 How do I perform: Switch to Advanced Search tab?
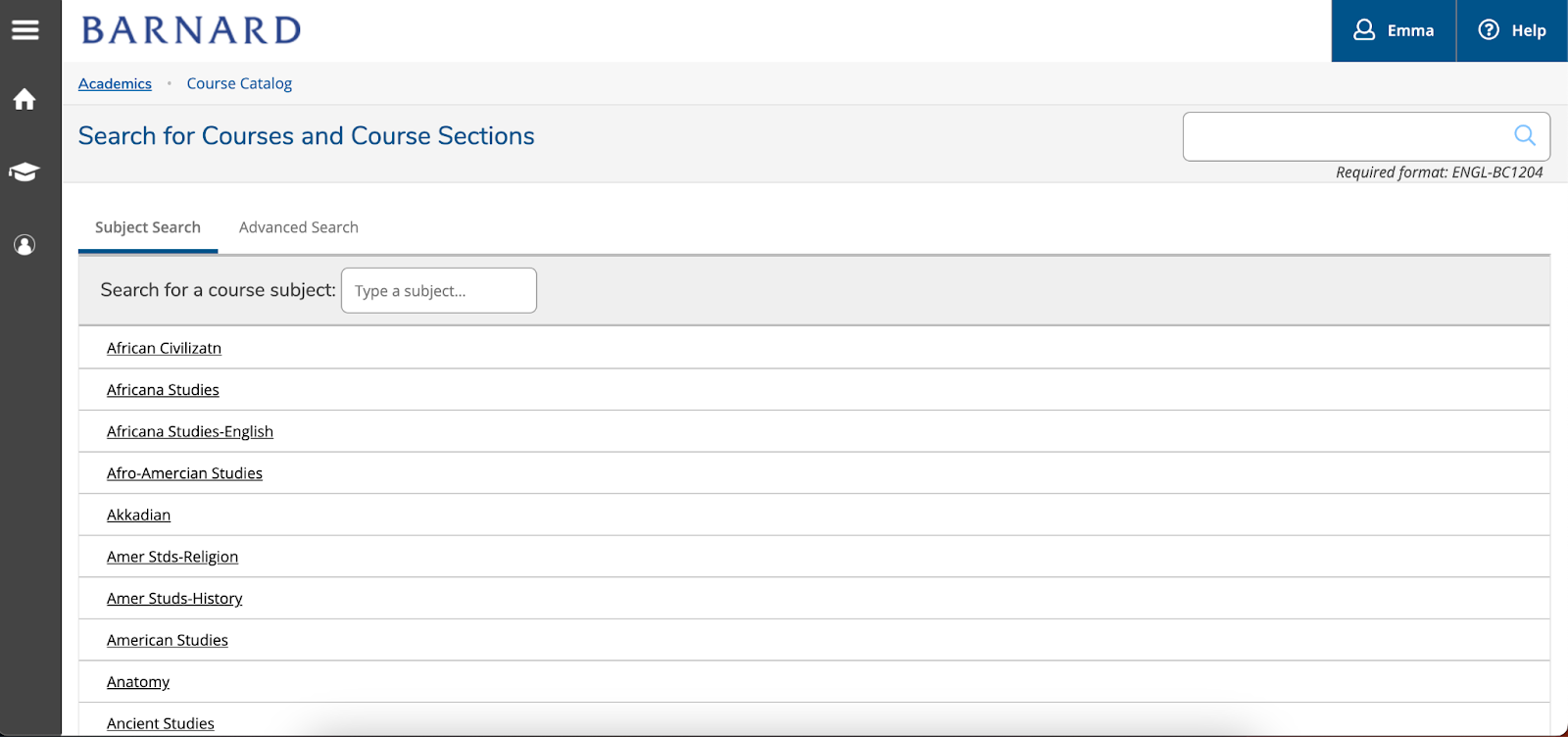click(x=299, y=227)
